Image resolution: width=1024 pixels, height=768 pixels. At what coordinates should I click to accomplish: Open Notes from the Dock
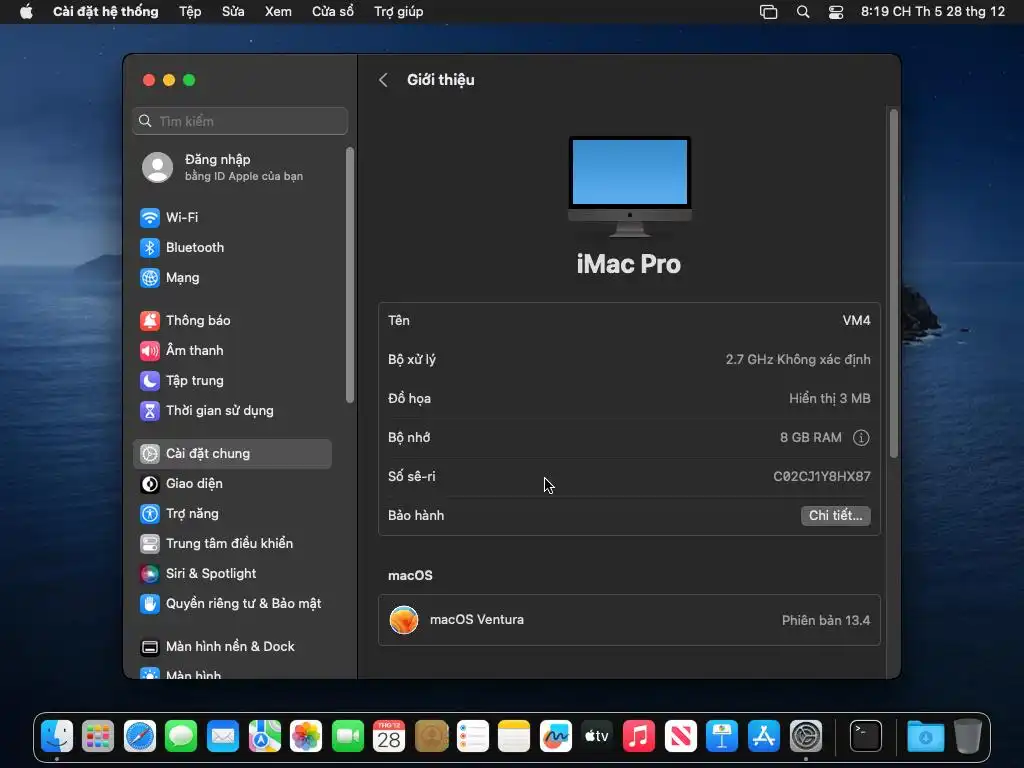514,737
